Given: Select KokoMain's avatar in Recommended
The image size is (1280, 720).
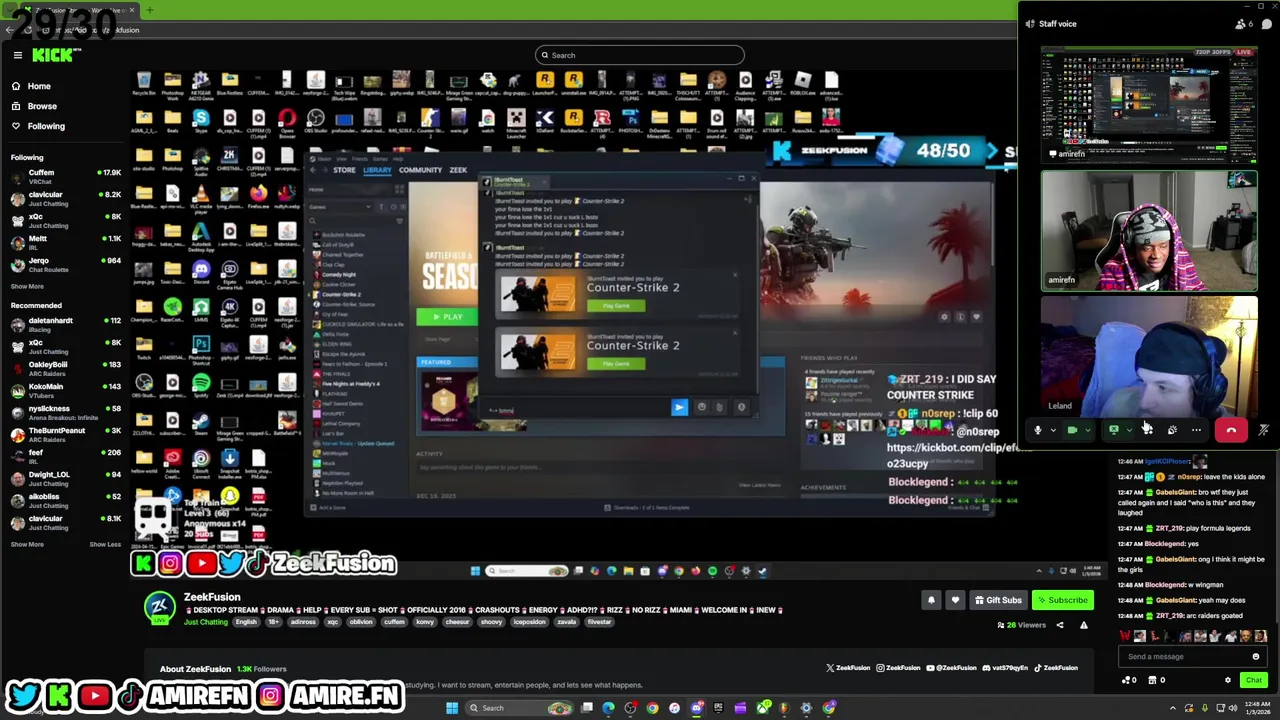Looking at the screenshot, I should (x=17, y=391).
